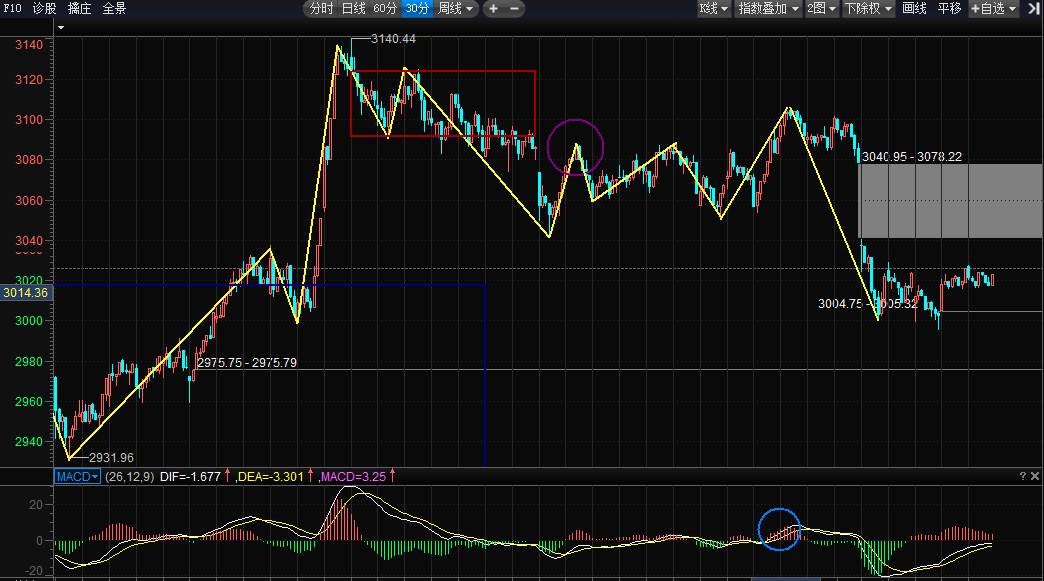Screen dimensions: 1044x581
Task: Click the 3140.44 high price label
Action: click(393, 39)
